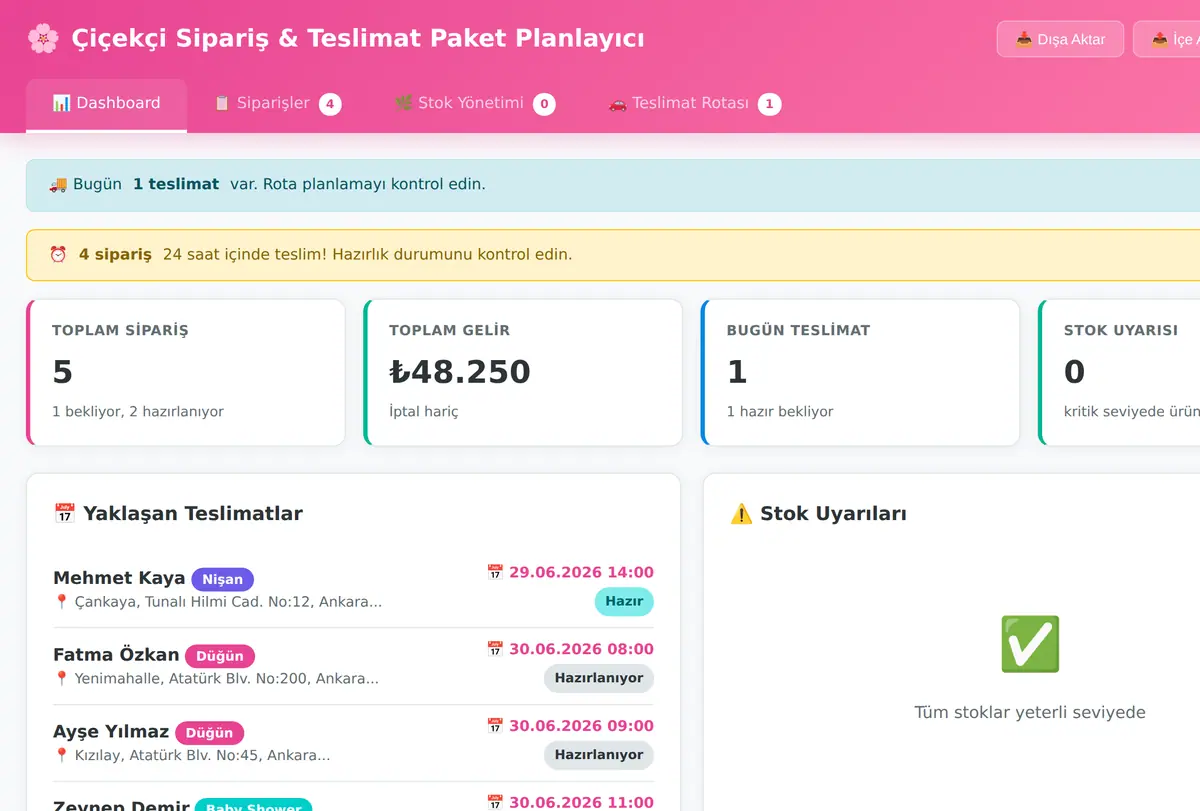Click the cherry blossom logo icon
1200x811 pixels.
43,39
